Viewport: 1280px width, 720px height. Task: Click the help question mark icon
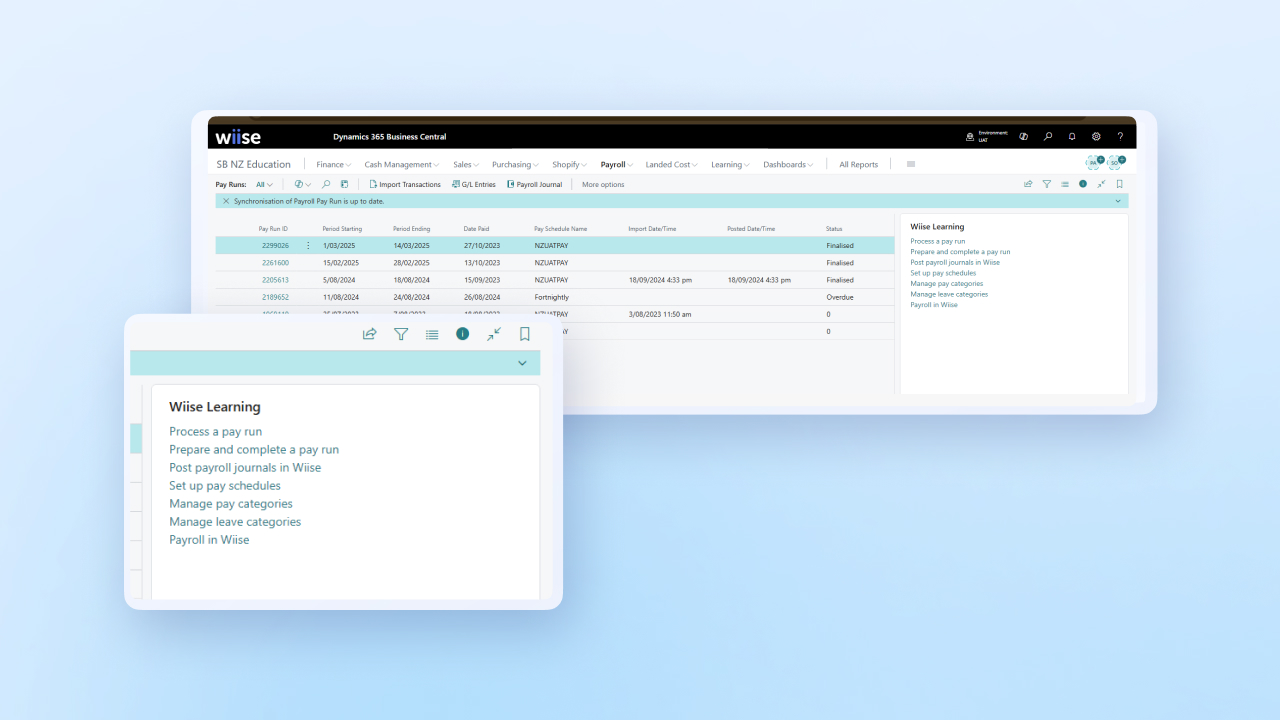(x=1120, y=137)
